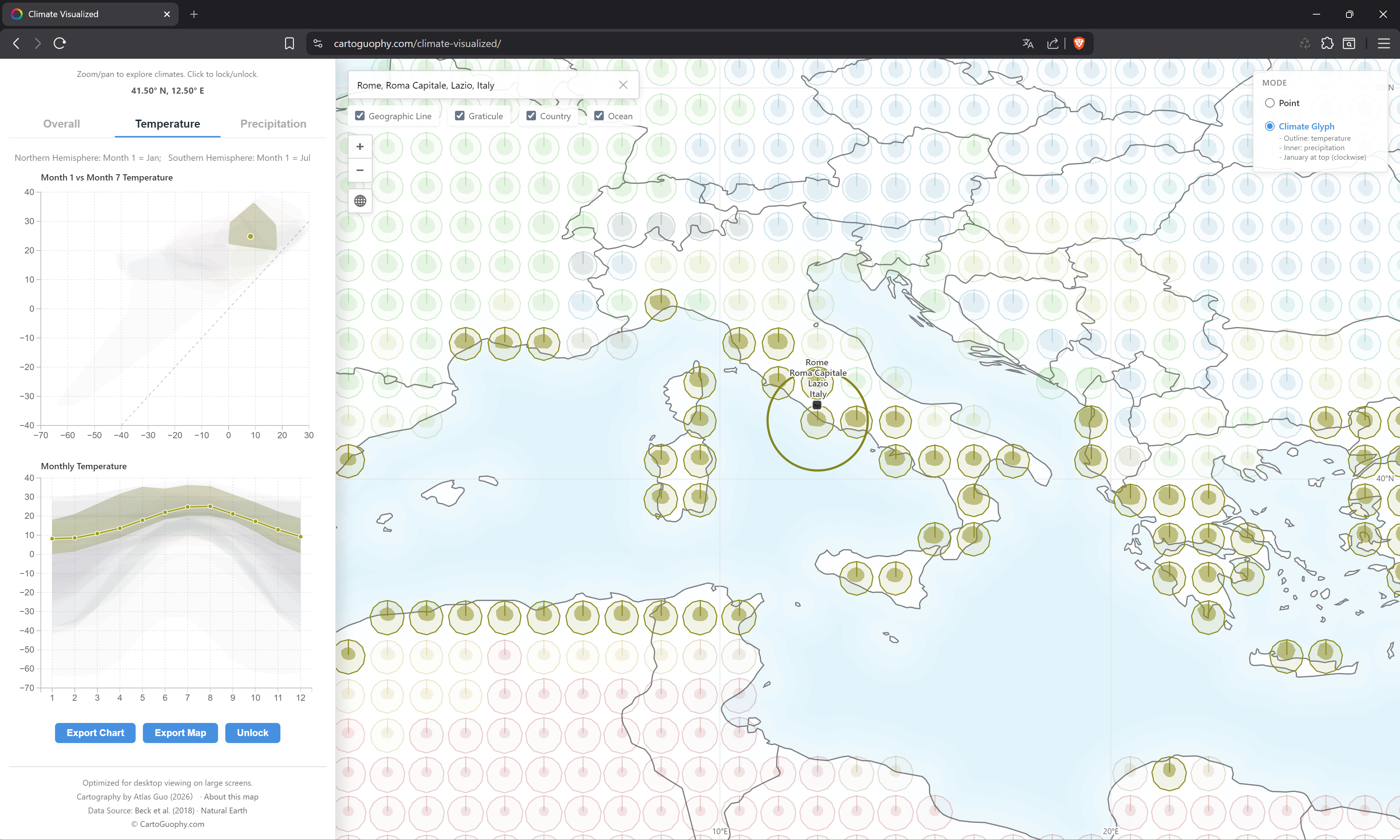
Task: Open Brave Shields settings
Action: click(x=1078, y=43)
